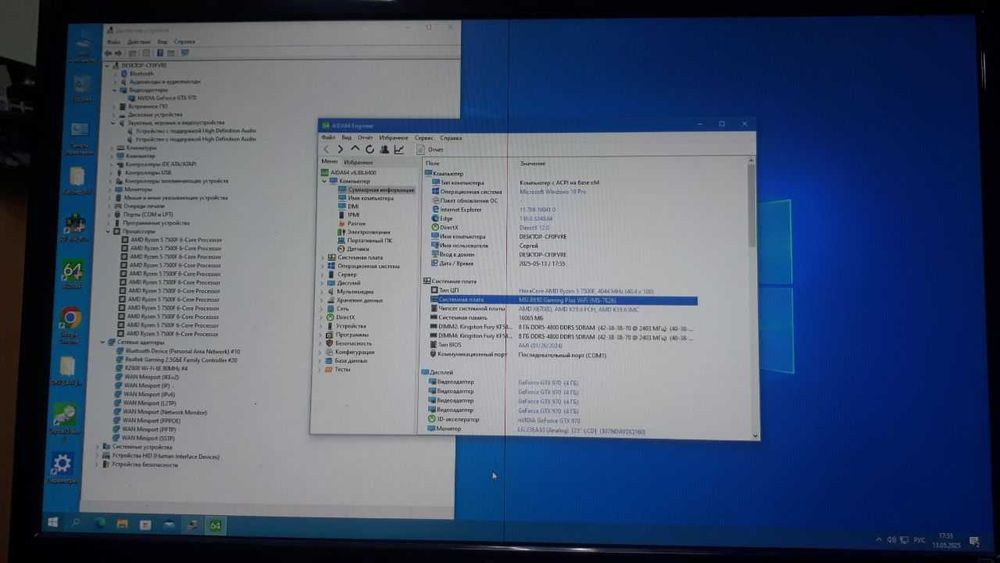Click the Отчет report button in AIDA64 toolbar

(430, 149)
